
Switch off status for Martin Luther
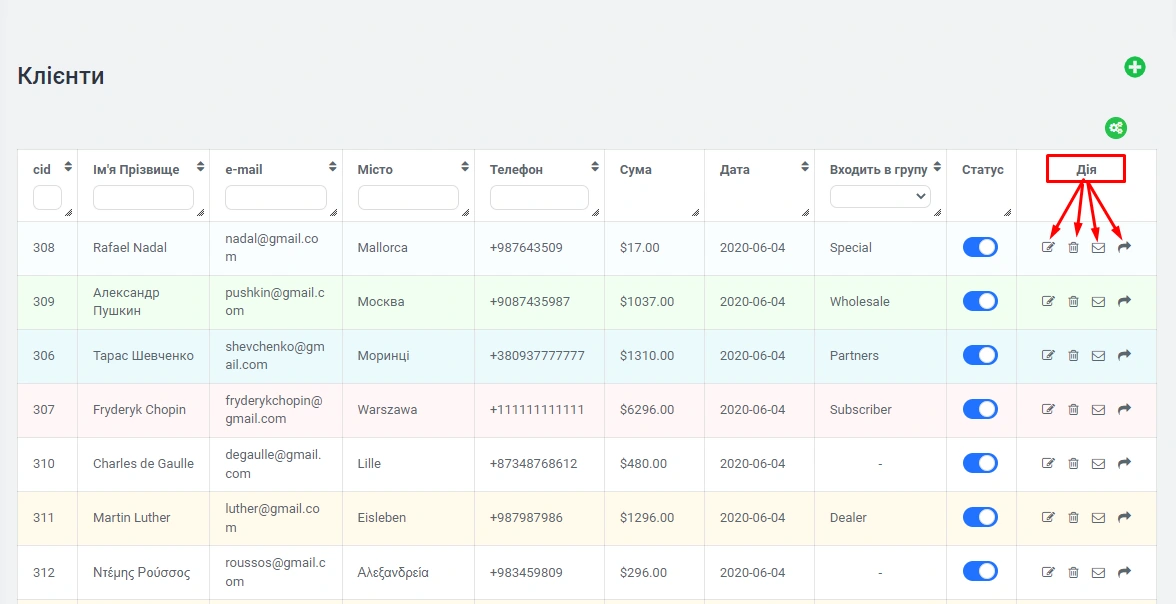(980, 517)
